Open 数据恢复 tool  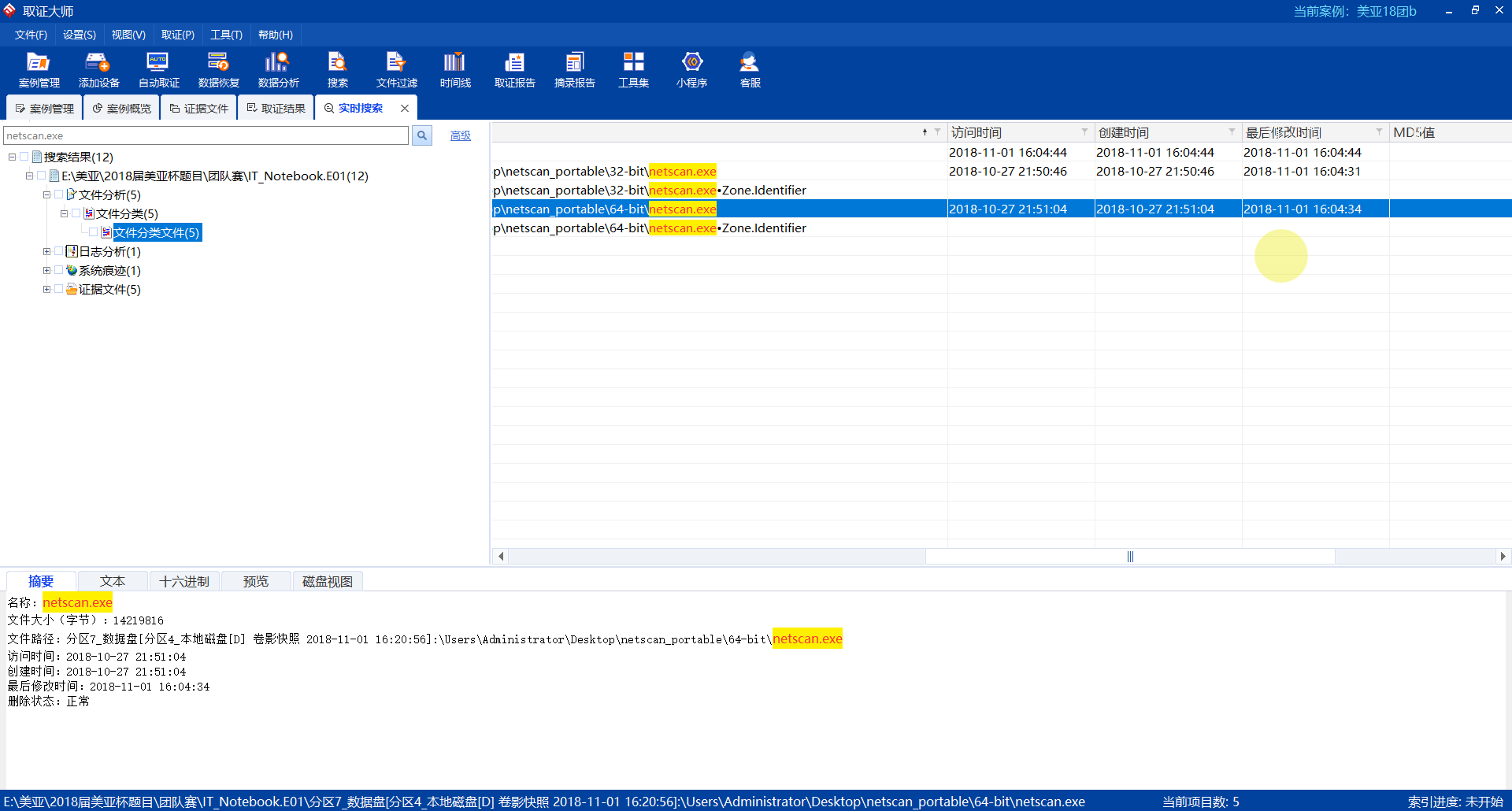click(x=218, y=70)
